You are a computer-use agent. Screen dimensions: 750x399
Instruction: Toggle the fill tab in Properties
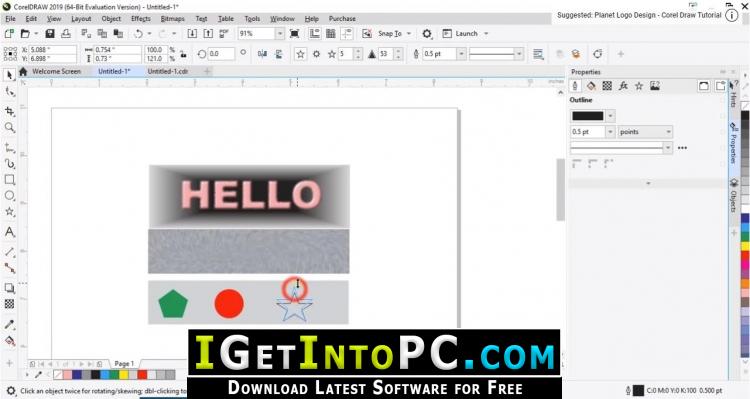(x=591, y=86)
